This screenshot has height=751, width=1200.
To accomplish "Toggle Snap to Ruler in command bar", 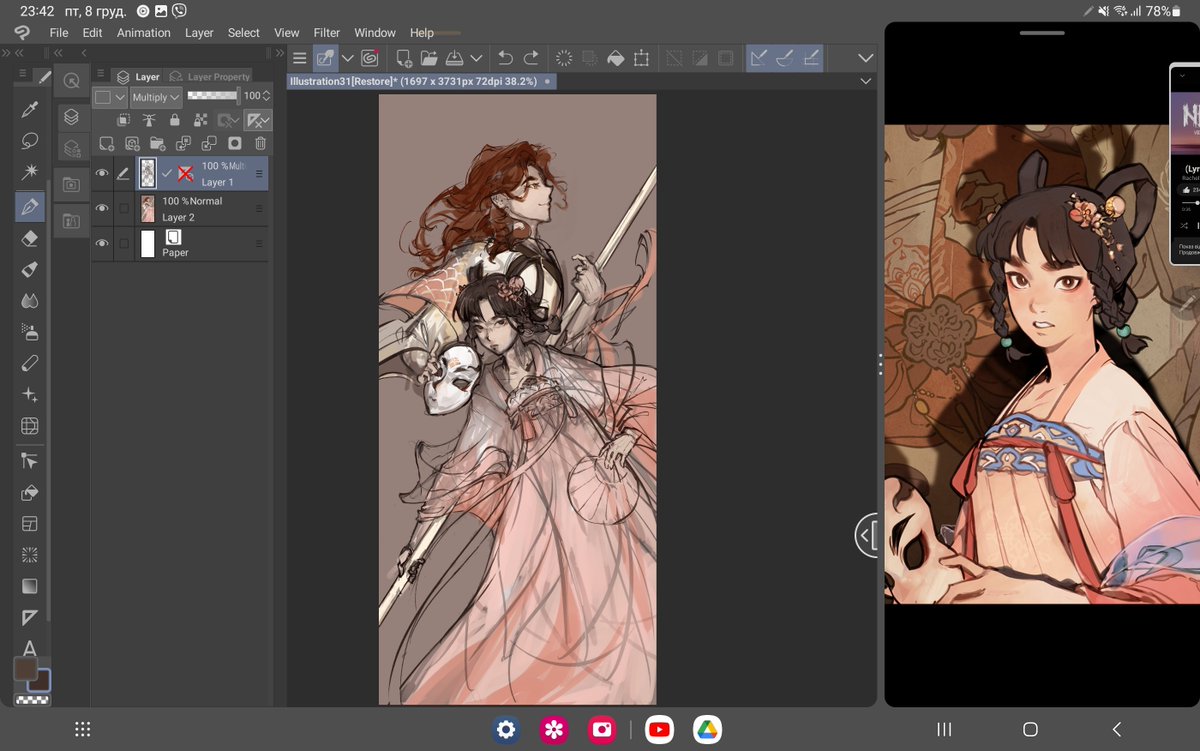I will (x=760, y=58).
